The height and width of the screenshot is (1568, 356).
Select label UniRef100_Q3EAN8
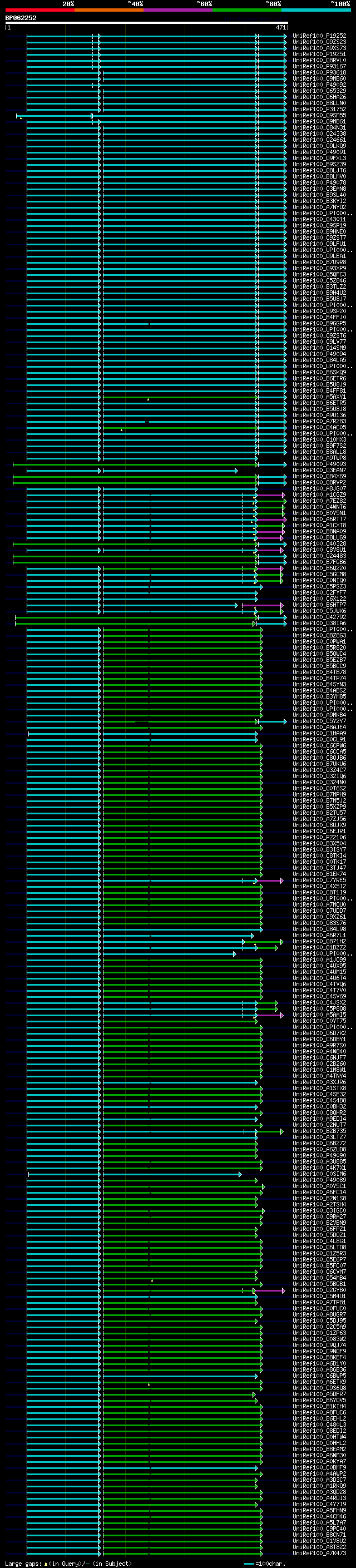pos(319,189)
